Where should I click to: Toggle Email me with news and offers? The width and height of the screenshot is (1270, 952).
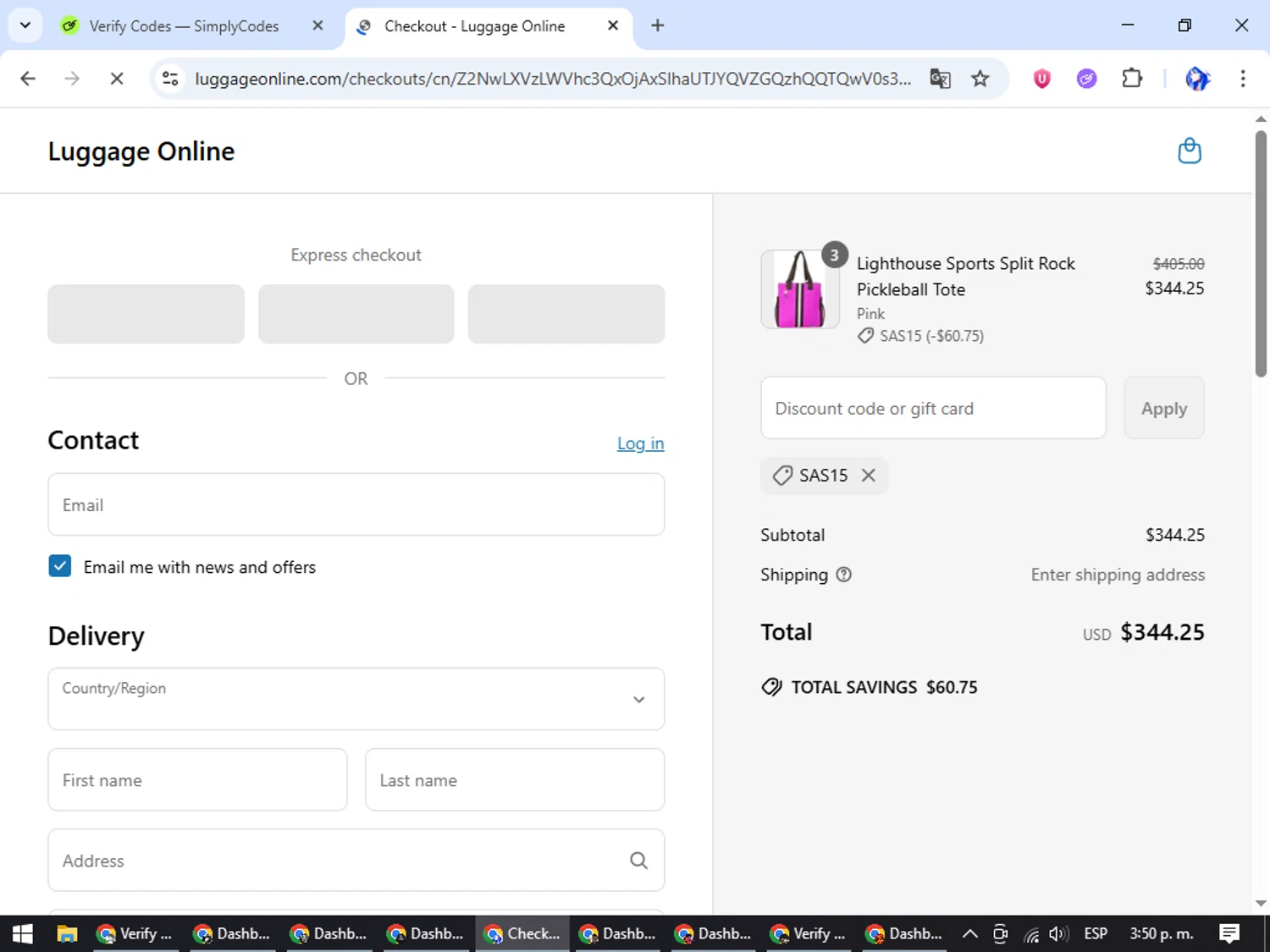[x=60, y=566]
